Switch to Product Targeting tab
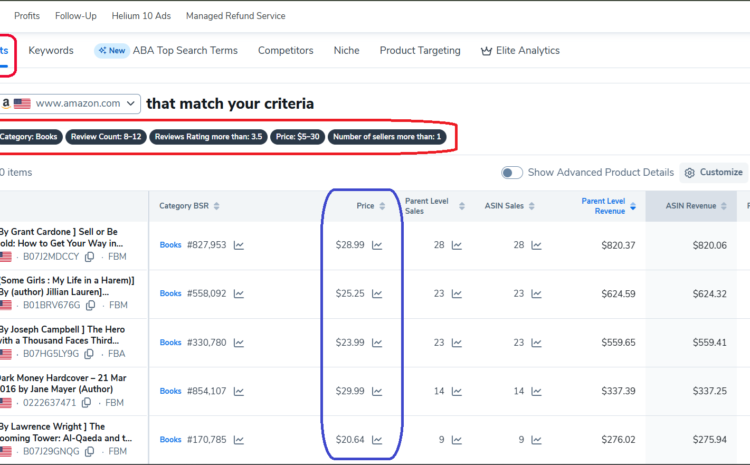This screenshot has width=750, height=465. tap(420, 51)
